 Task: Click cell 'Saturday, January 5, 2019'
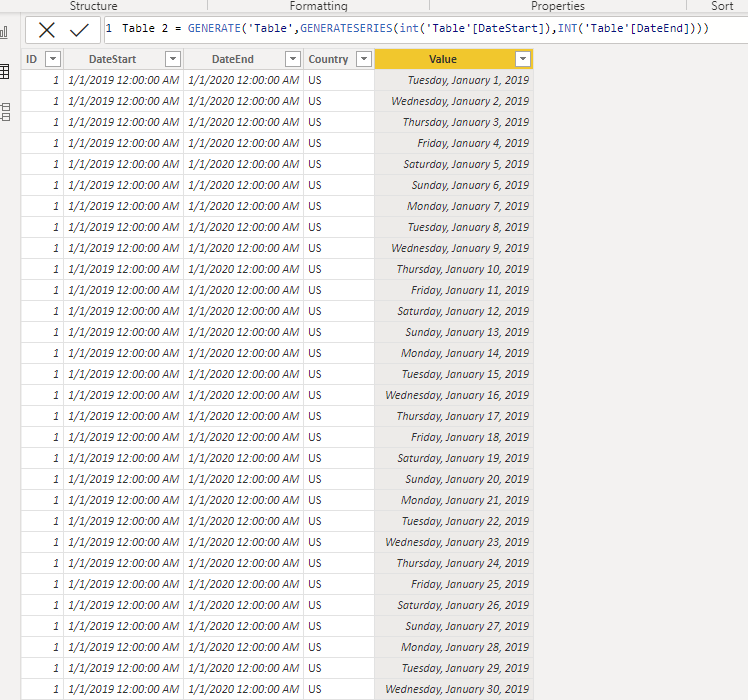click(x=454, y=164)
